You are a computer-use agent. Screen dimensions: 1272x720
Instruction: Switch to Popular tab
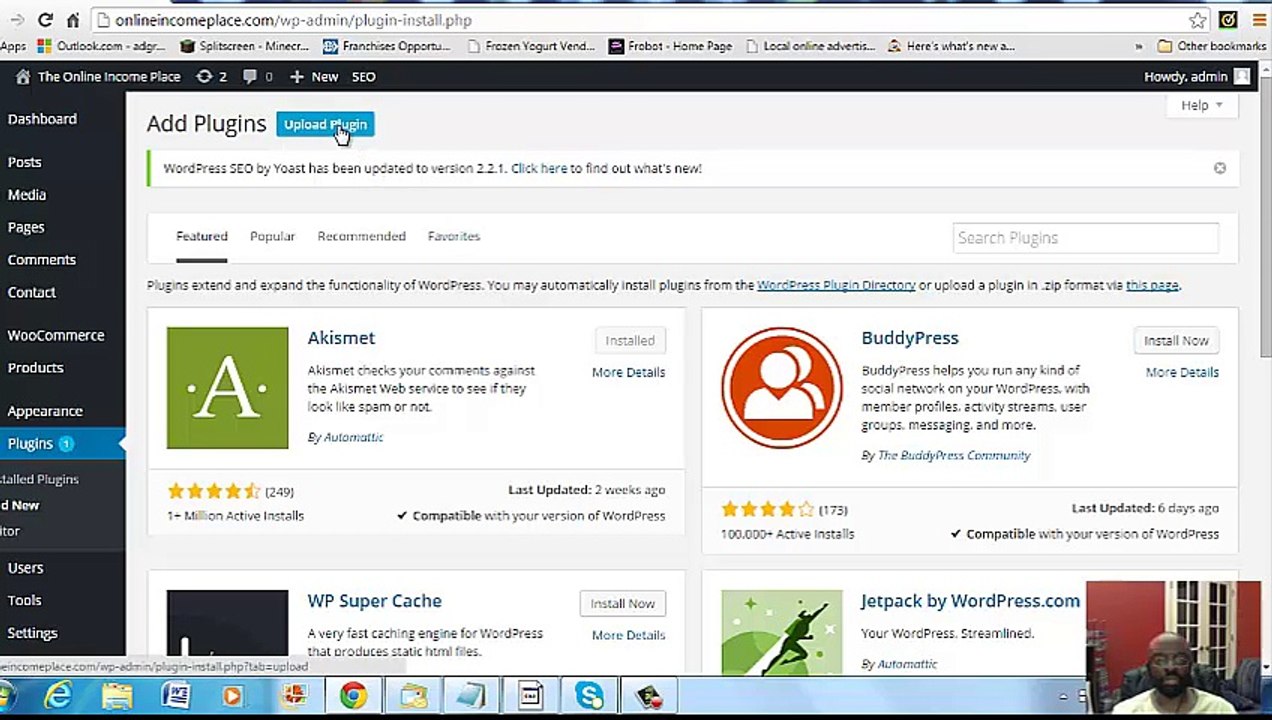click(272, 236)
